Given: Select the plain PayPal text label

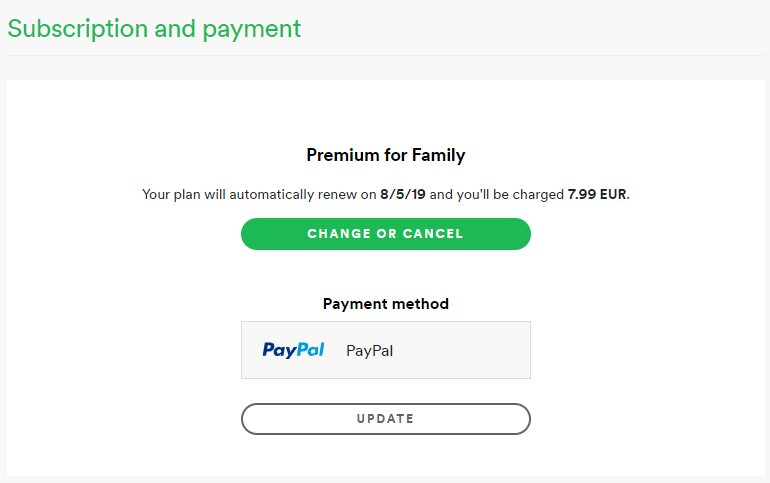Looking at the screenshot, I should tap(369, 350).
